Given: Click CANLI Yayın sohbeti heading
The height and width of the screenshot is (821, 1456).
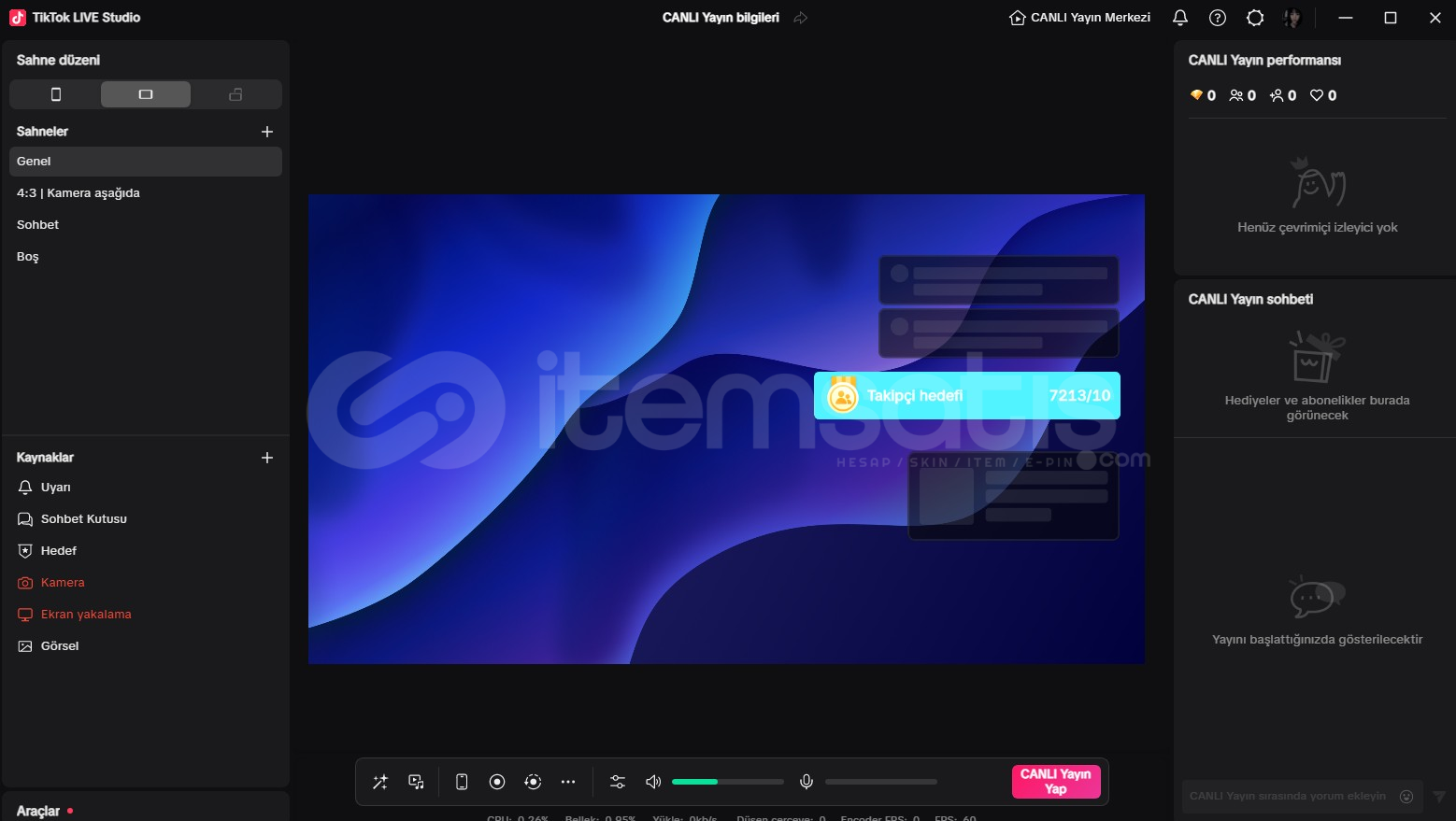Looking at the screenshot, I should (x=1250, y=300).
